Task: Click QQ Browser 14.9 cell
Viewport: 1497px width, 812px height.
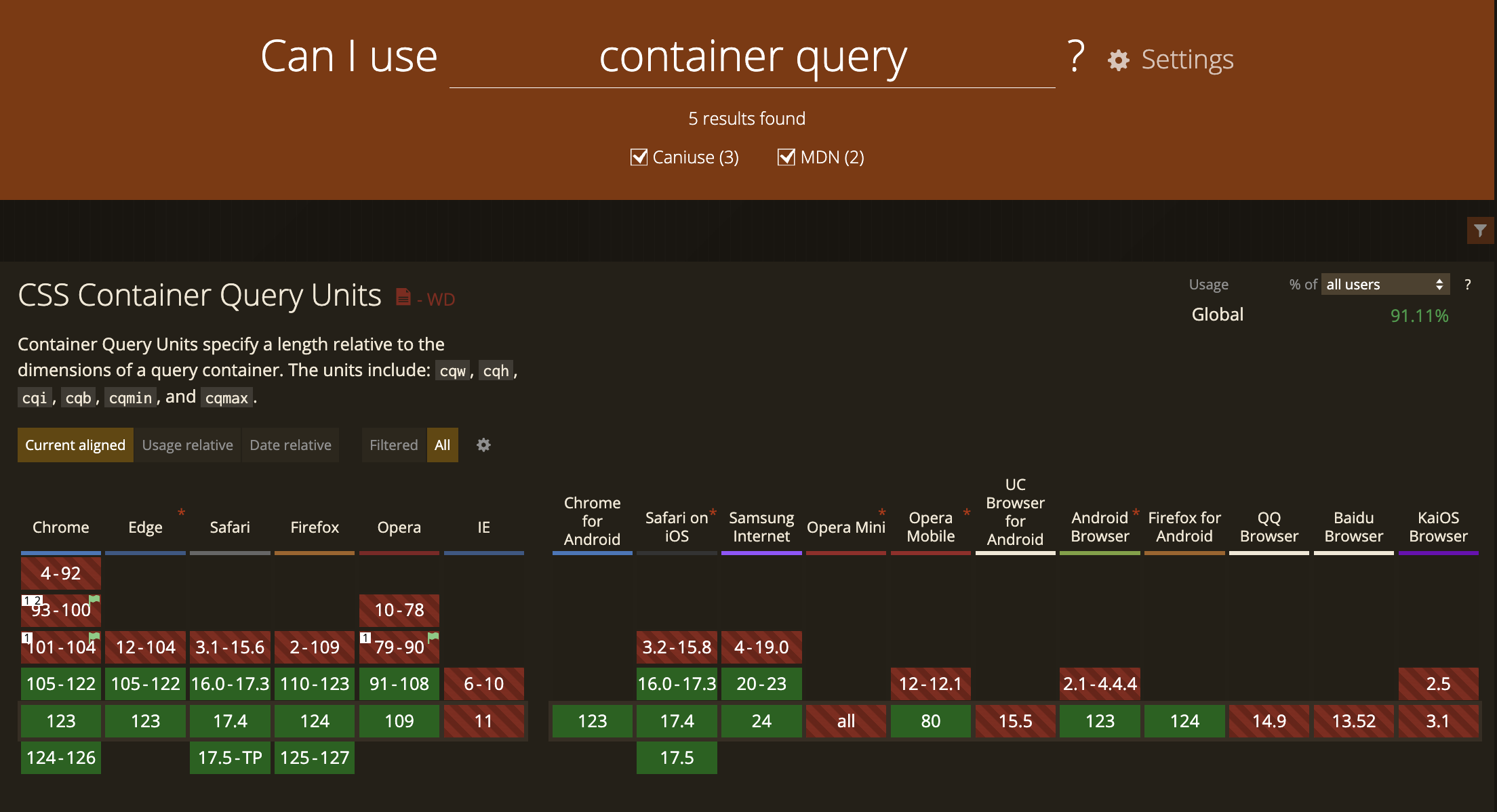Action: coord(1269,721)
